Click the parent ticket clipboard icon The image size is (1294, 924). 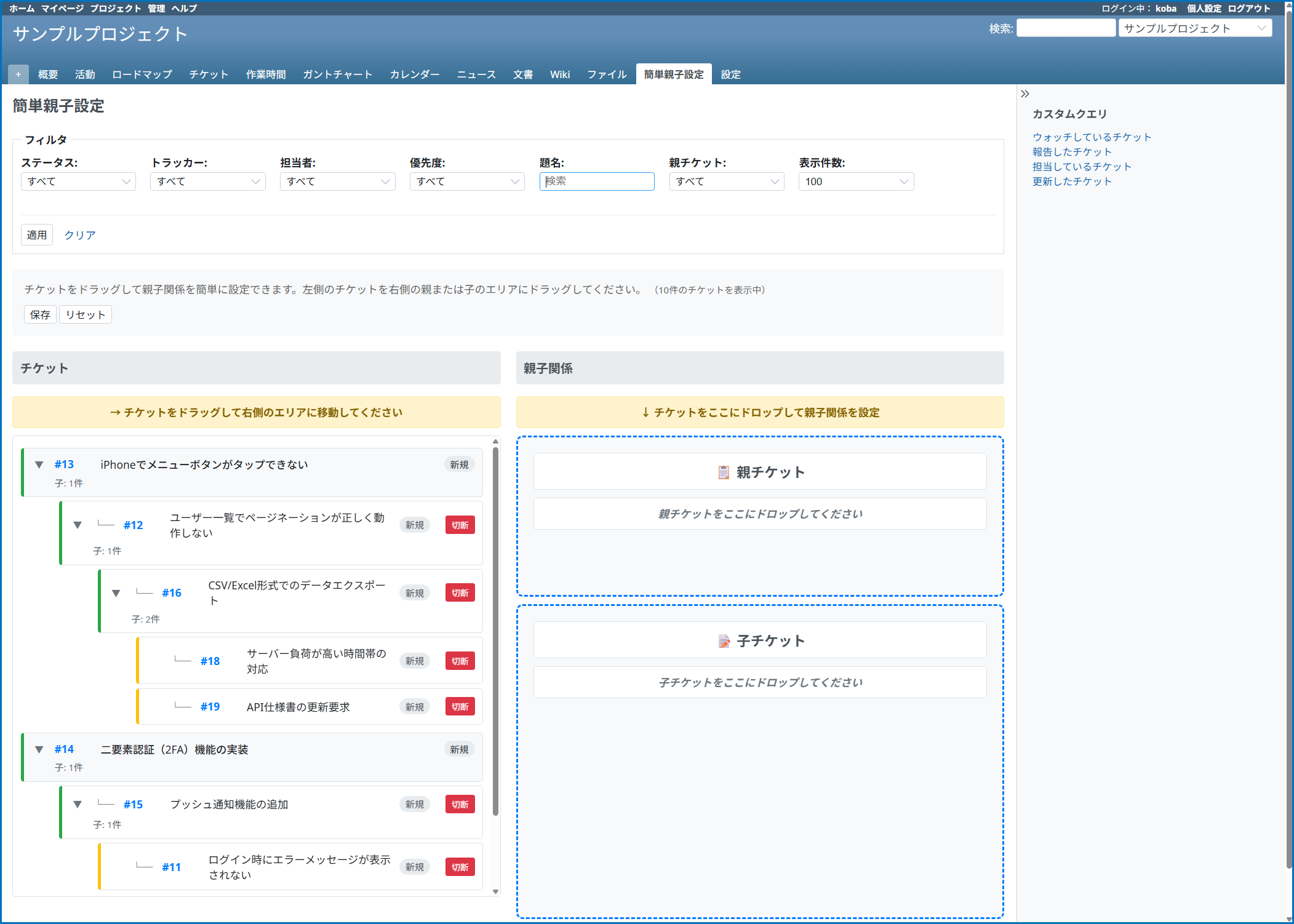tap(724, 472)
